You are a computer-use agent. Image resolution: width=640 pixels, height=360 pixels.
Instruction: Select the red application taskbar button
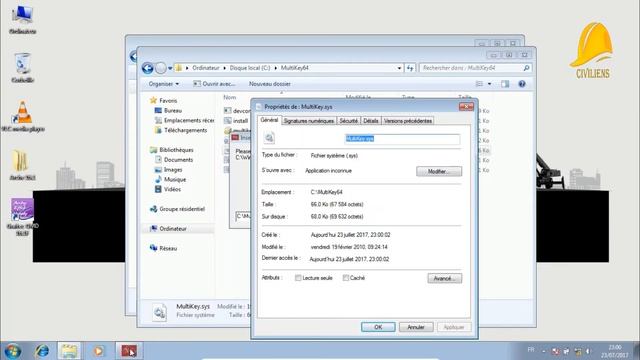[x=129, y=351]
